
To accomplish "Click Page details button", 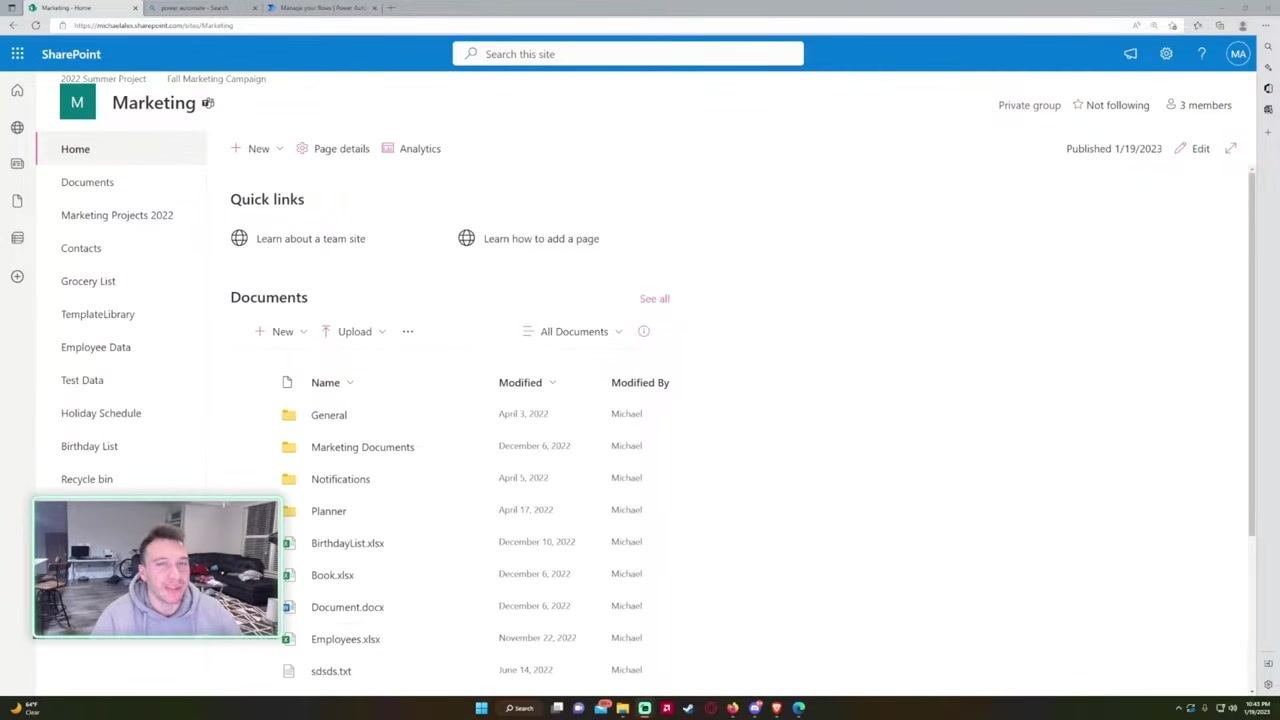I will [332, 148].
